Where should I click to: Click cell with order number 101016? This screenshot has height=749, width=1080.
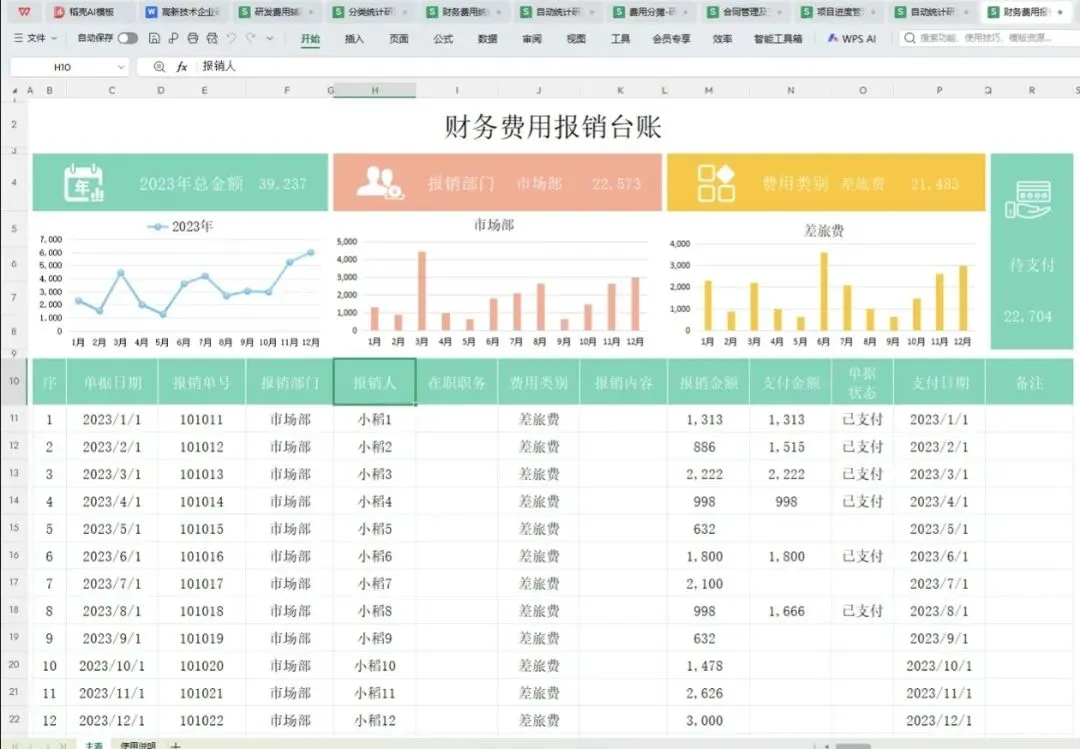click(x=202, y=556)
